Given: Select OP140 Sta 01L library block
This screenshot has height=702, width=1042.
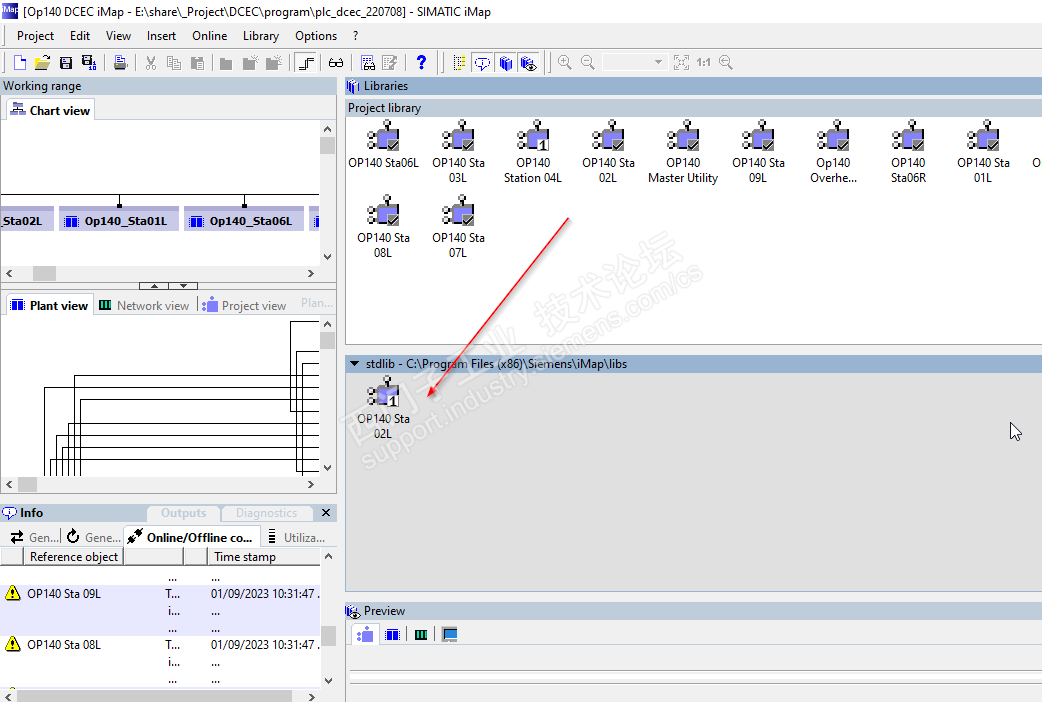Looking at the screenshot, I should click(984, 152).
